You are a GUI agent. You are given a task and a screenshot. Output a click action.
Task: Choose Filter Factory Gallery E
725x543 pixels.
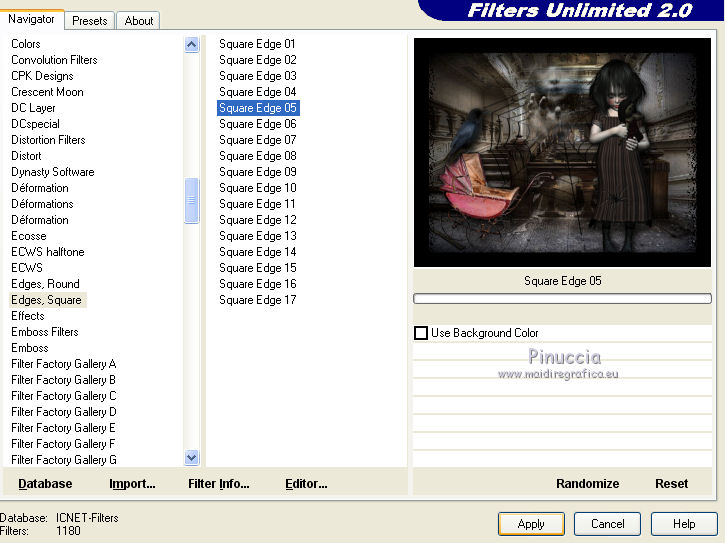pyautogui.click(x=63, y=428)
